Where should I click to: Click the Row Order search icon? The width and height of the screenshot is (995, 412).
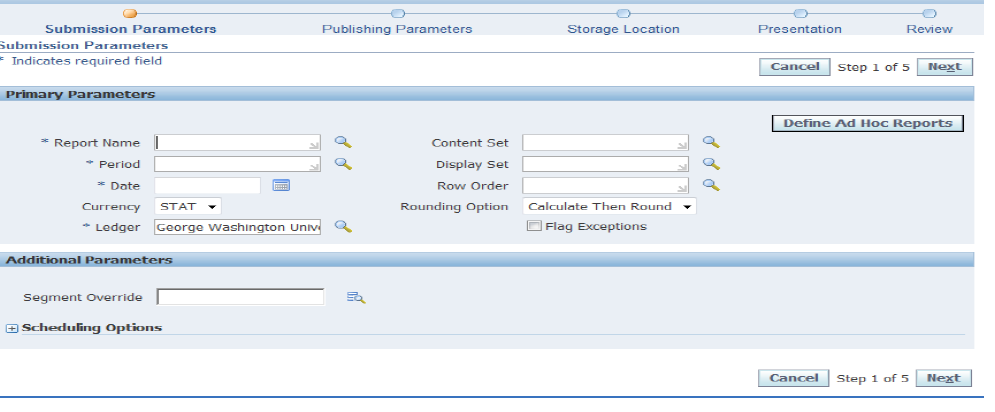(x=711, y=185)
